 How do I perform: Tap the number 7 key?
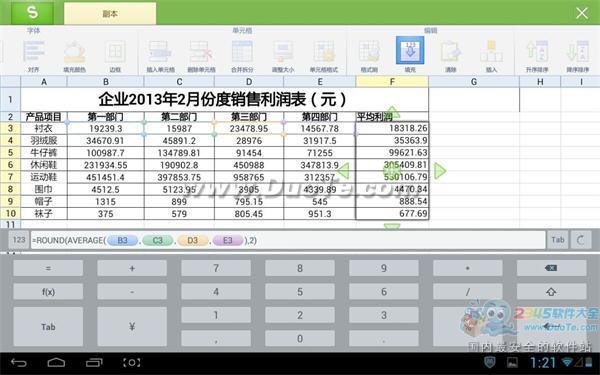[x=216, y=268]
